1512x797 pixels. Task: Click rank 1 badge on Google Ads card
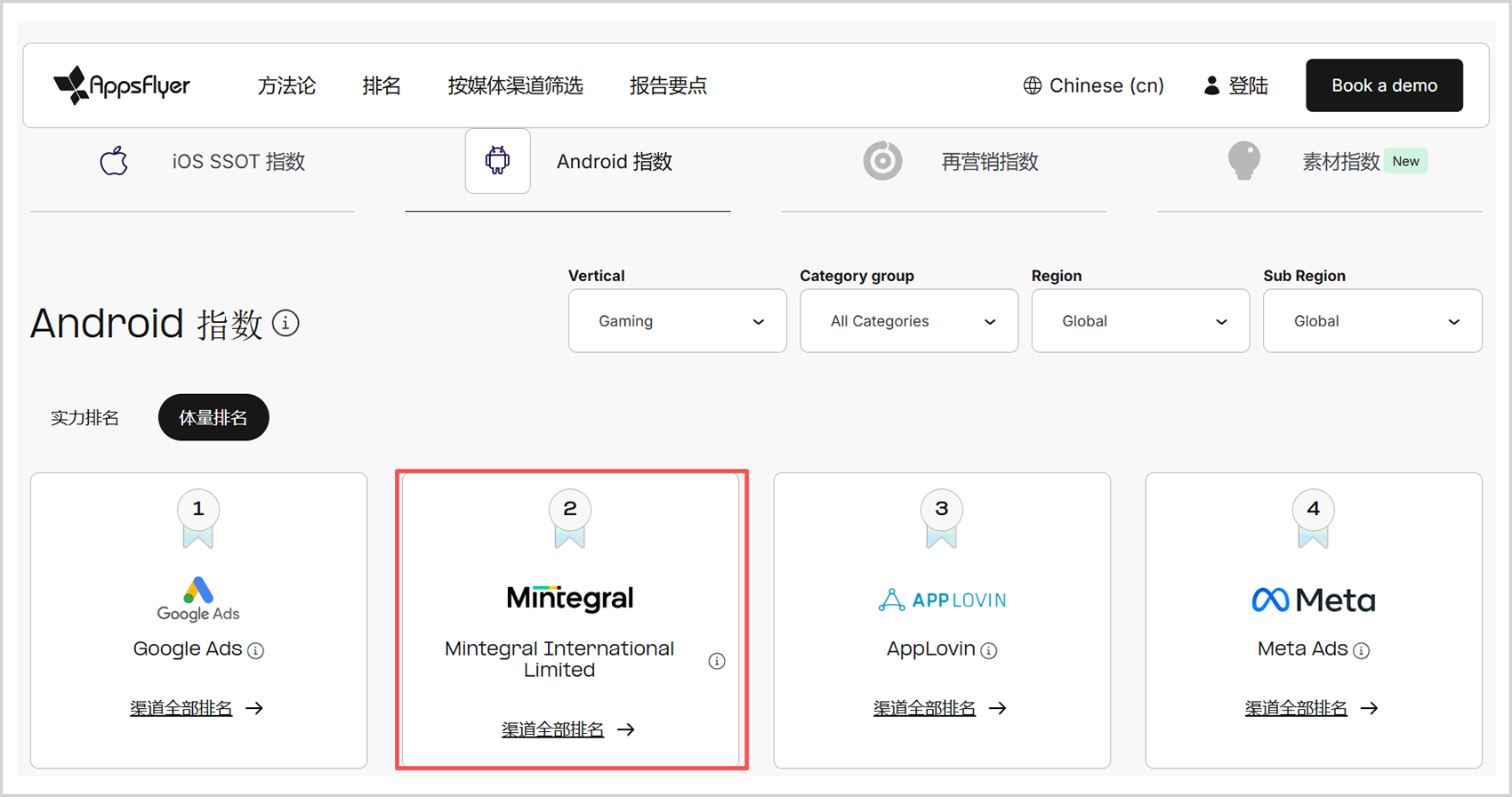pos(198,518)
